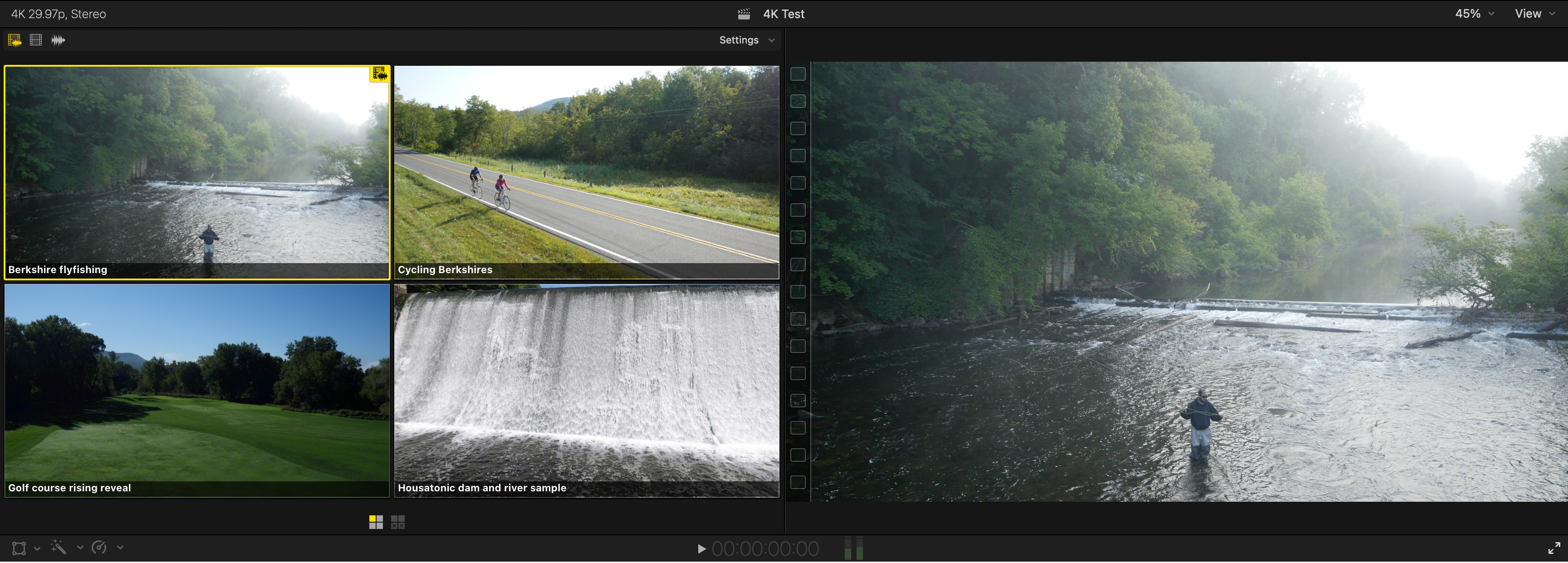Expand the retime options chevron
The image size is (1568, 563).
point(120,547)
